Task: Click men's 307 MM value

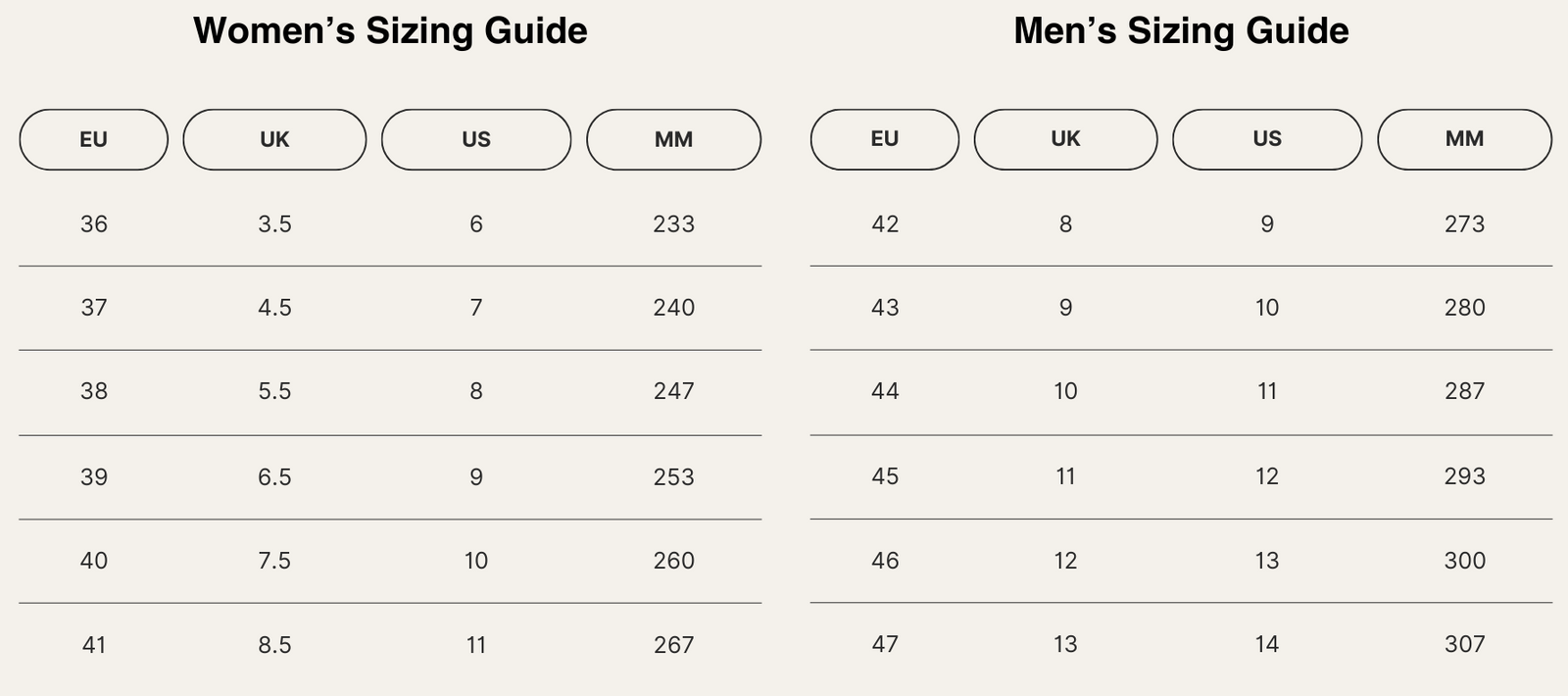Action: tap(1464, 644)
